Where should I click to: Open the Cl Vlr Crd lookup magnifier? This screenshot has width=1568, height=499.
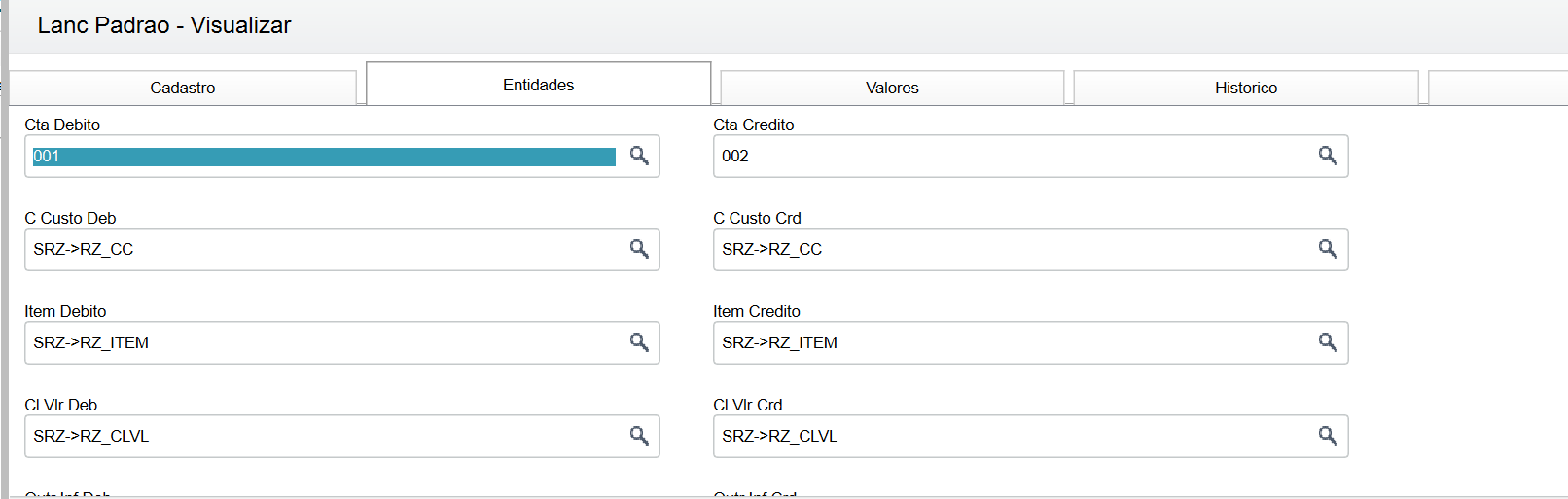click(x=1328, y=436)
